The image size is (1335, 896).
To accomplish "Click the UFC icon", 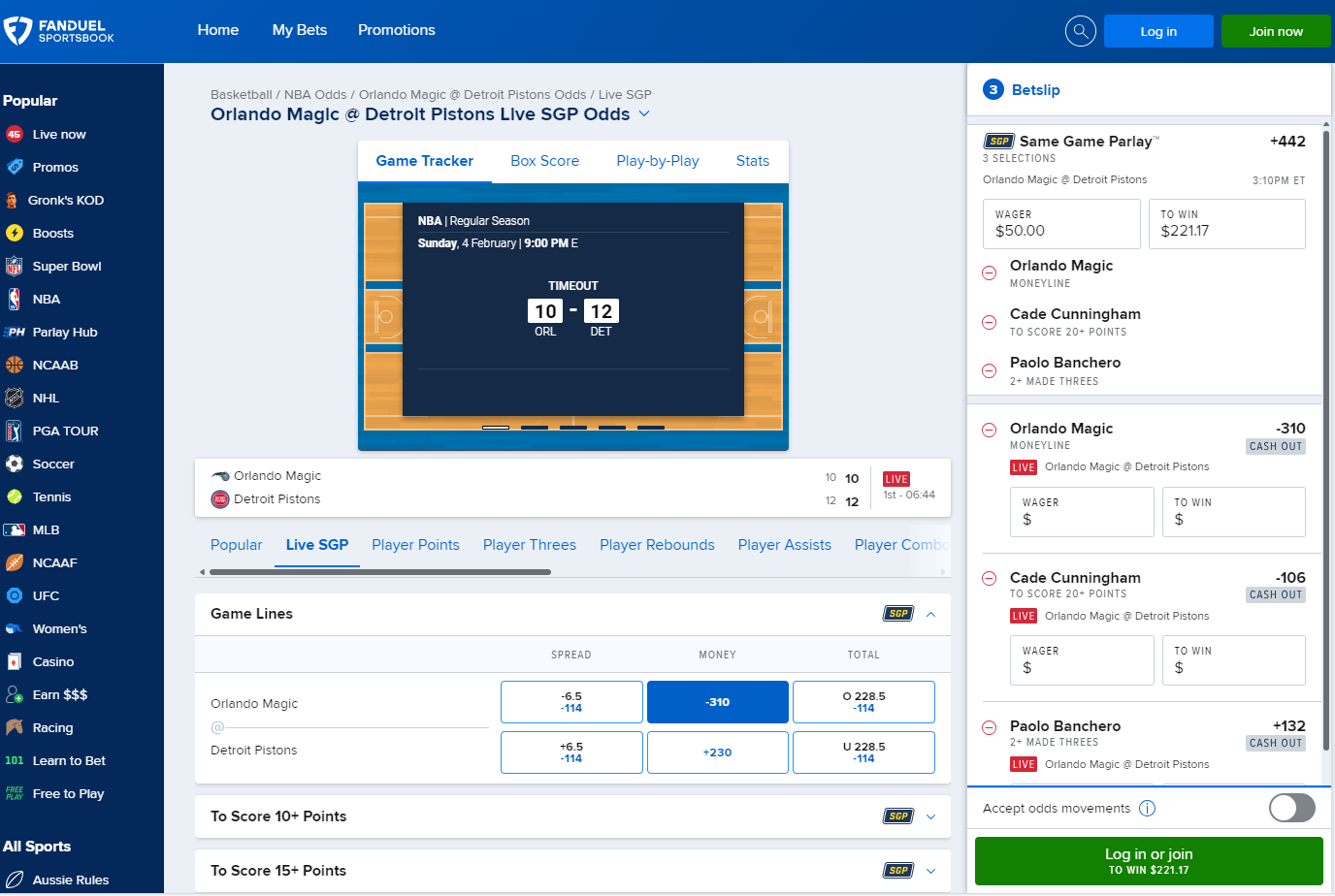I will tap(15, 596).
